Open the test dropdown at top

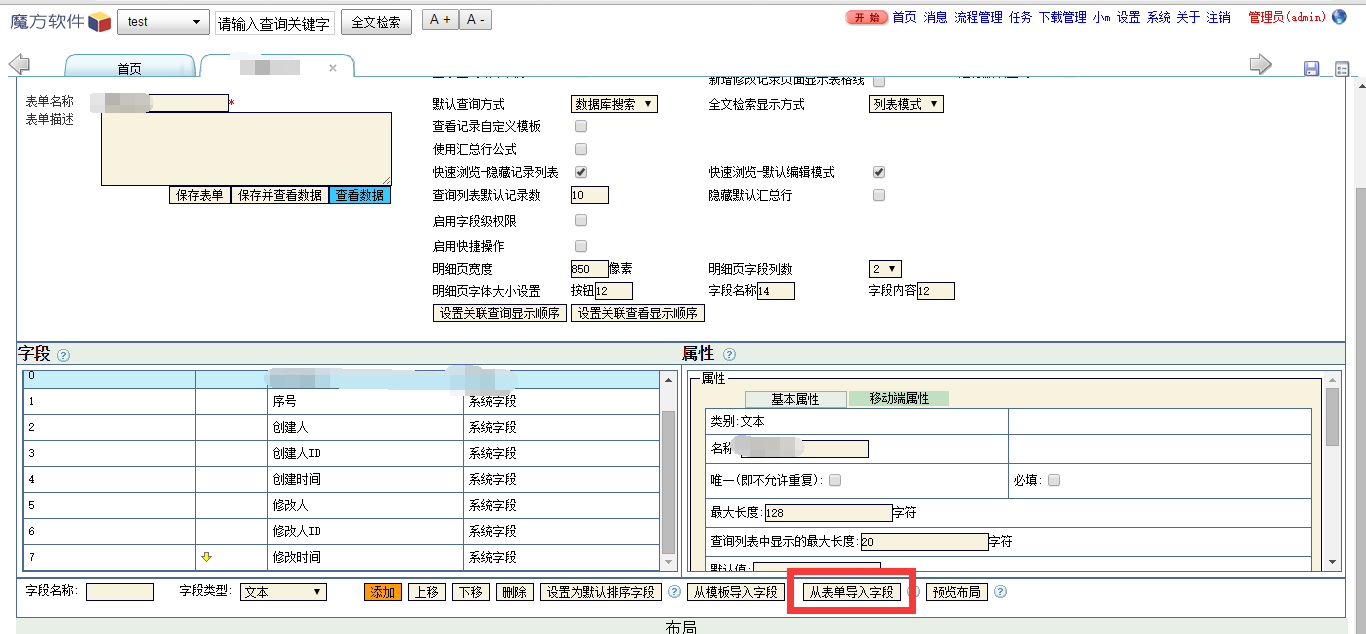(x=163, y=22)
